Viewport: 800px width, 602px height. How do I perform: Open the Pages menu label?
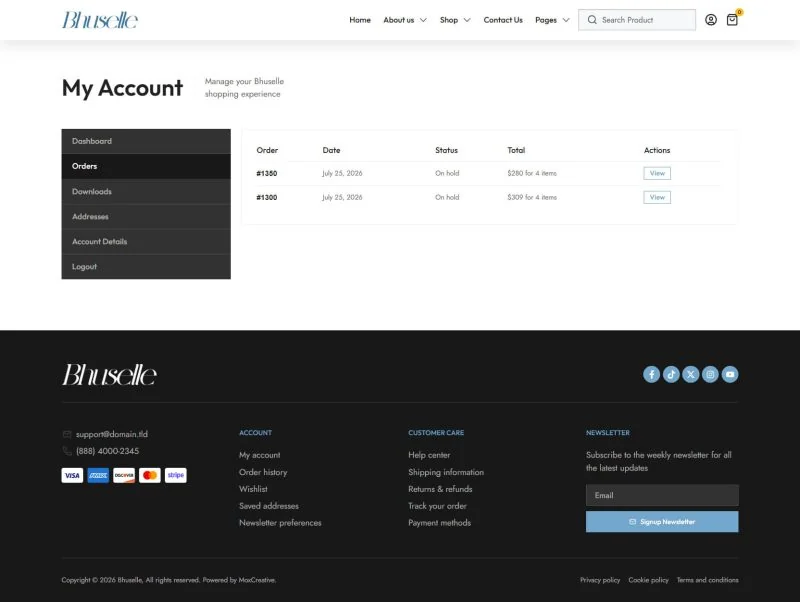[x=546, y=20]
